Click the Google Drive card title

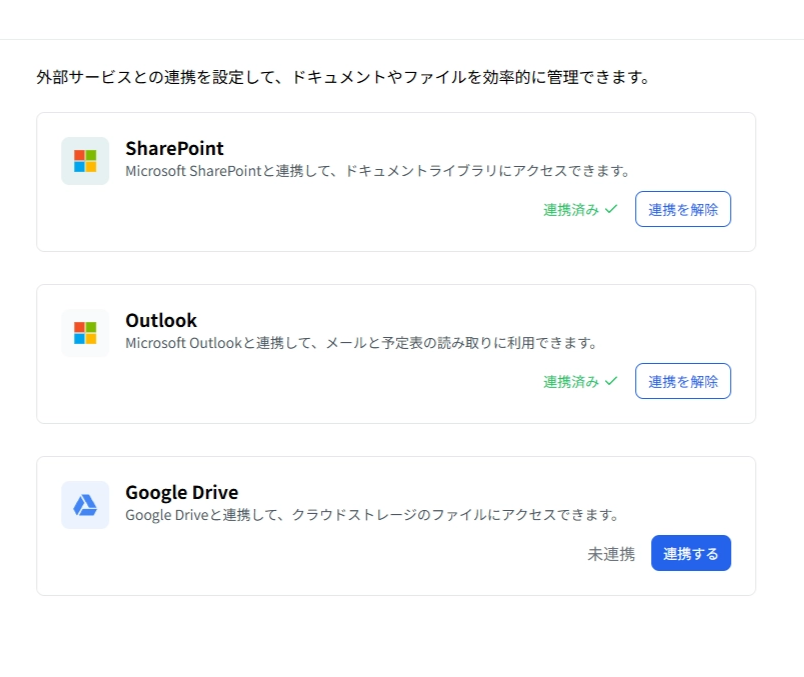(182, 492)
